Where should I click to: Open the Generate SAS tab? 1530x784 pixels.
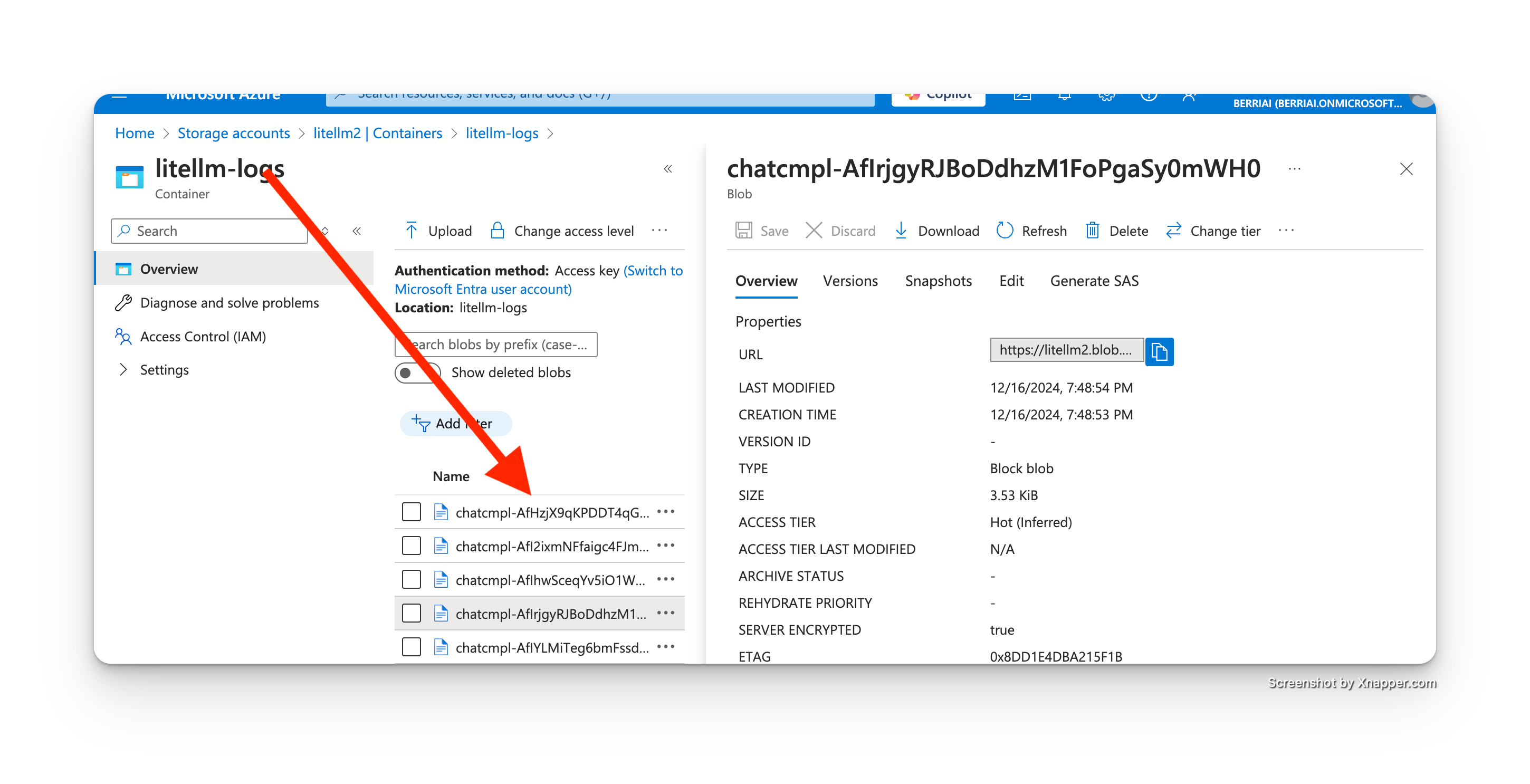pyautogui.click(x=1094, y=281)
